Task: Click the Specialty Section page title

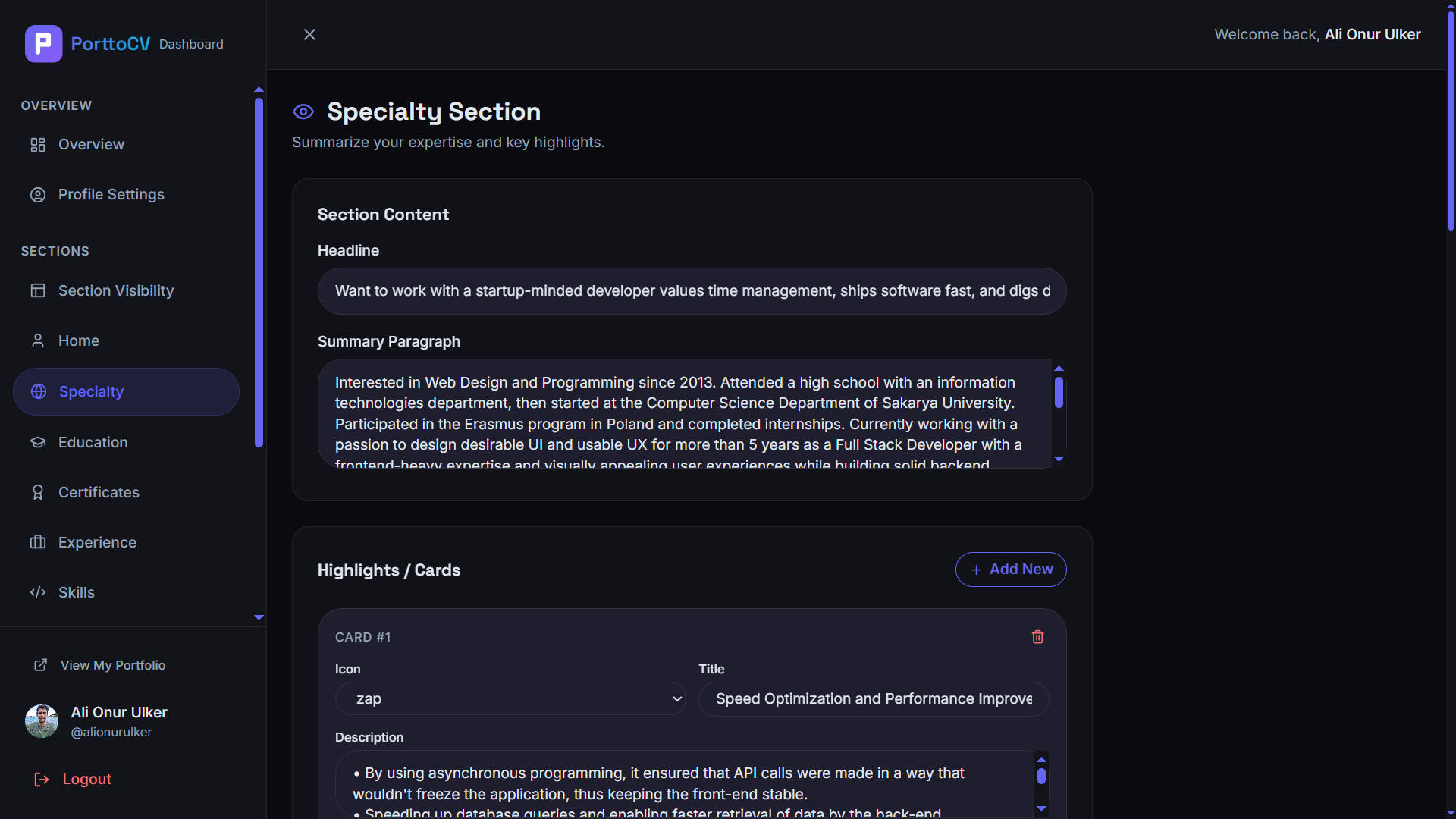Action: (434, 111)
